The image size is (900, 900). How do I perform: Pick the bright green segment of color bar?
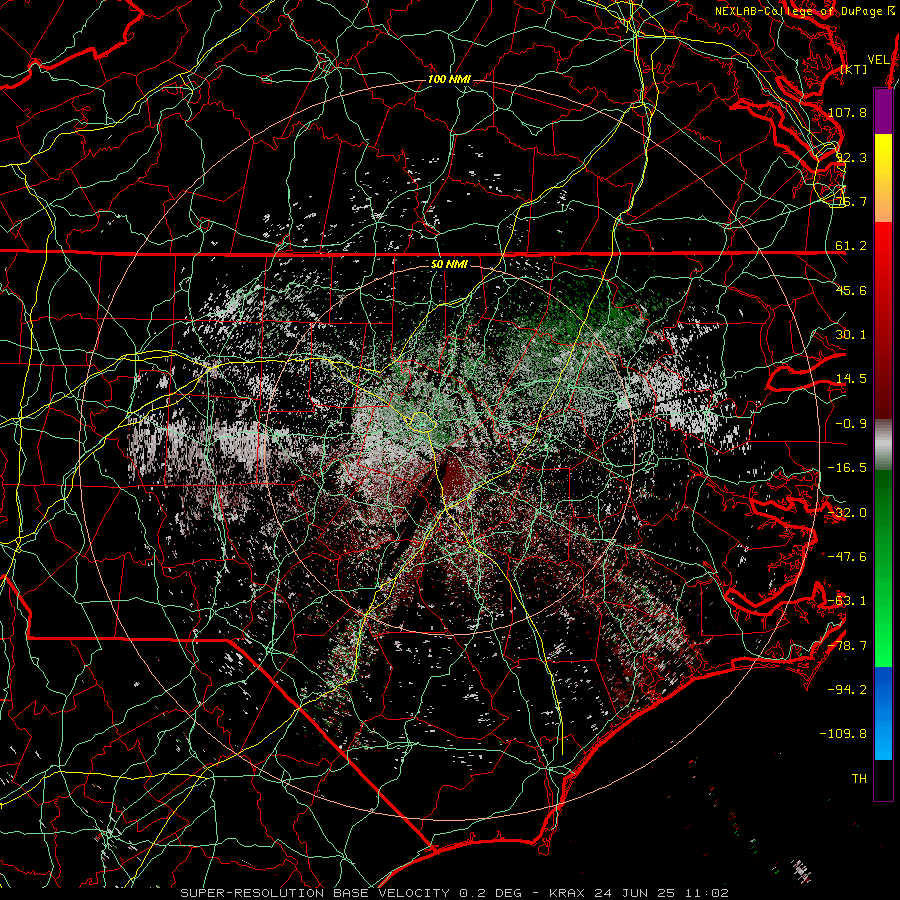point(883,569)
